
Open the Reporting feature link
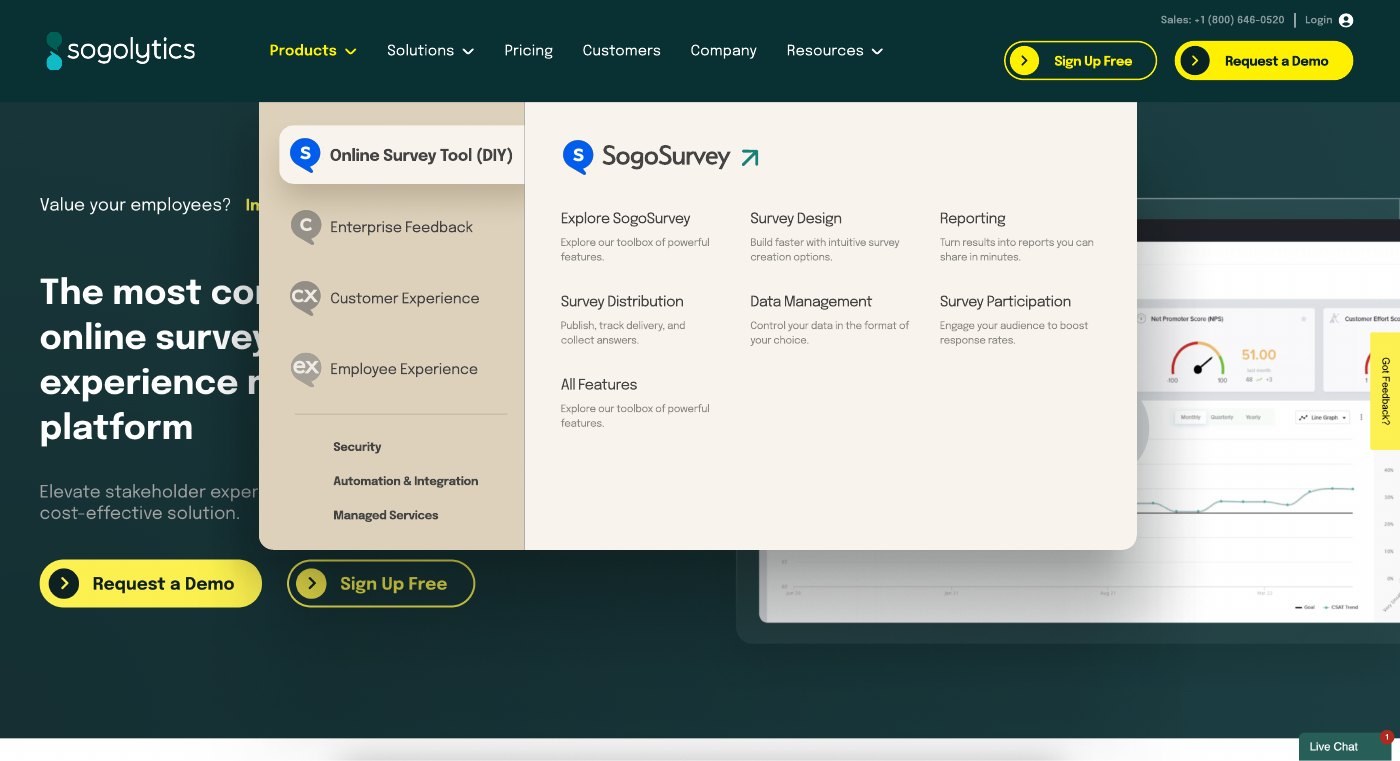[x=972, y=219]
